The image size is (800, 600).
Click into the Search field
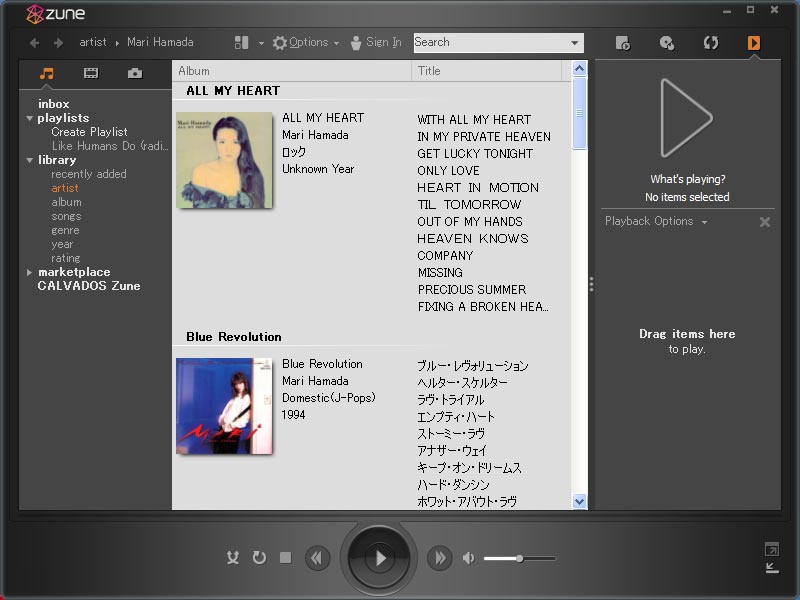click(x=491, y=42)
